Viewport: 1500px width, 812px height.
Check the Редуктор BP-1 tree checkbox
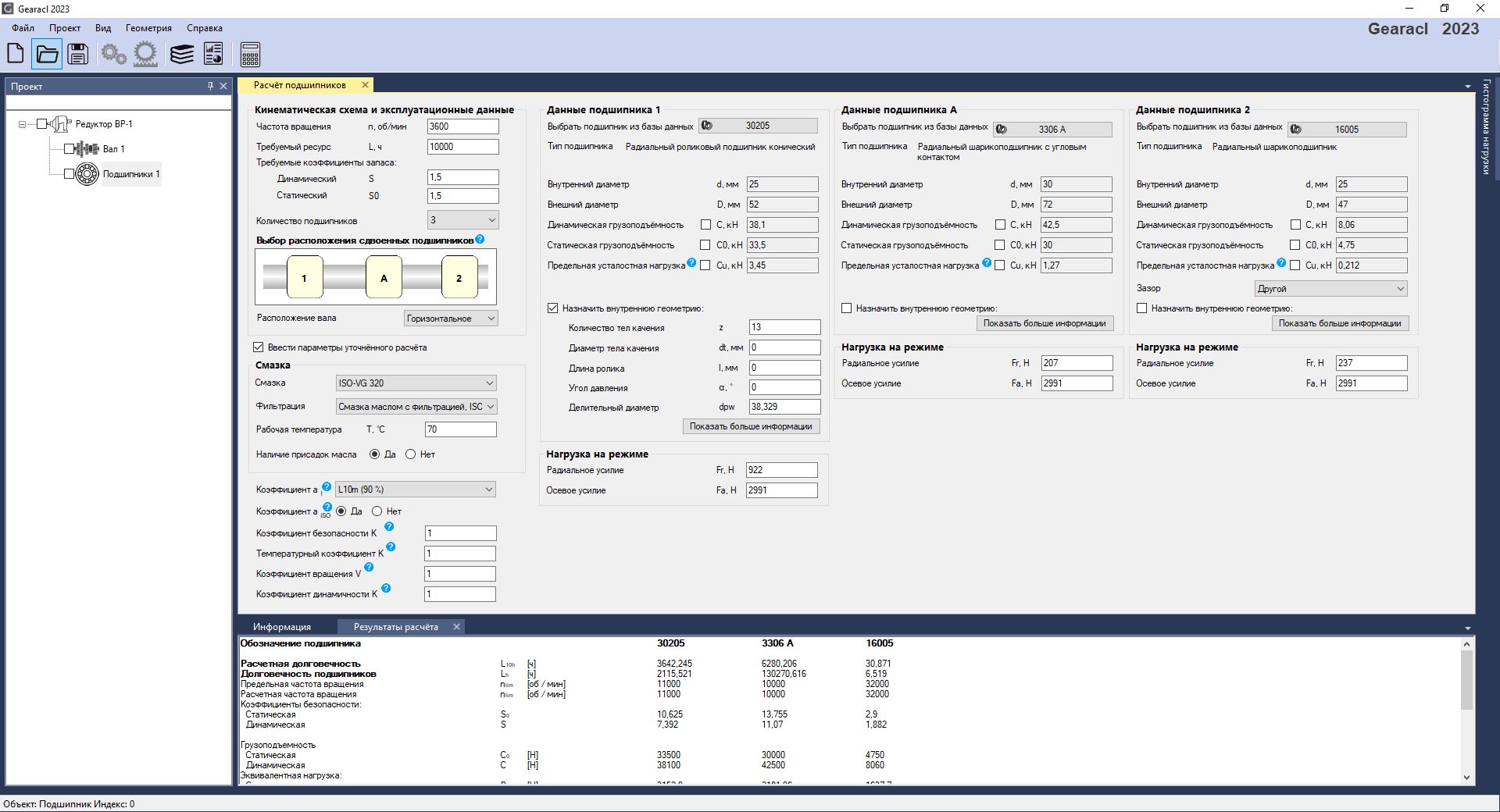click(x=43, y=123)
